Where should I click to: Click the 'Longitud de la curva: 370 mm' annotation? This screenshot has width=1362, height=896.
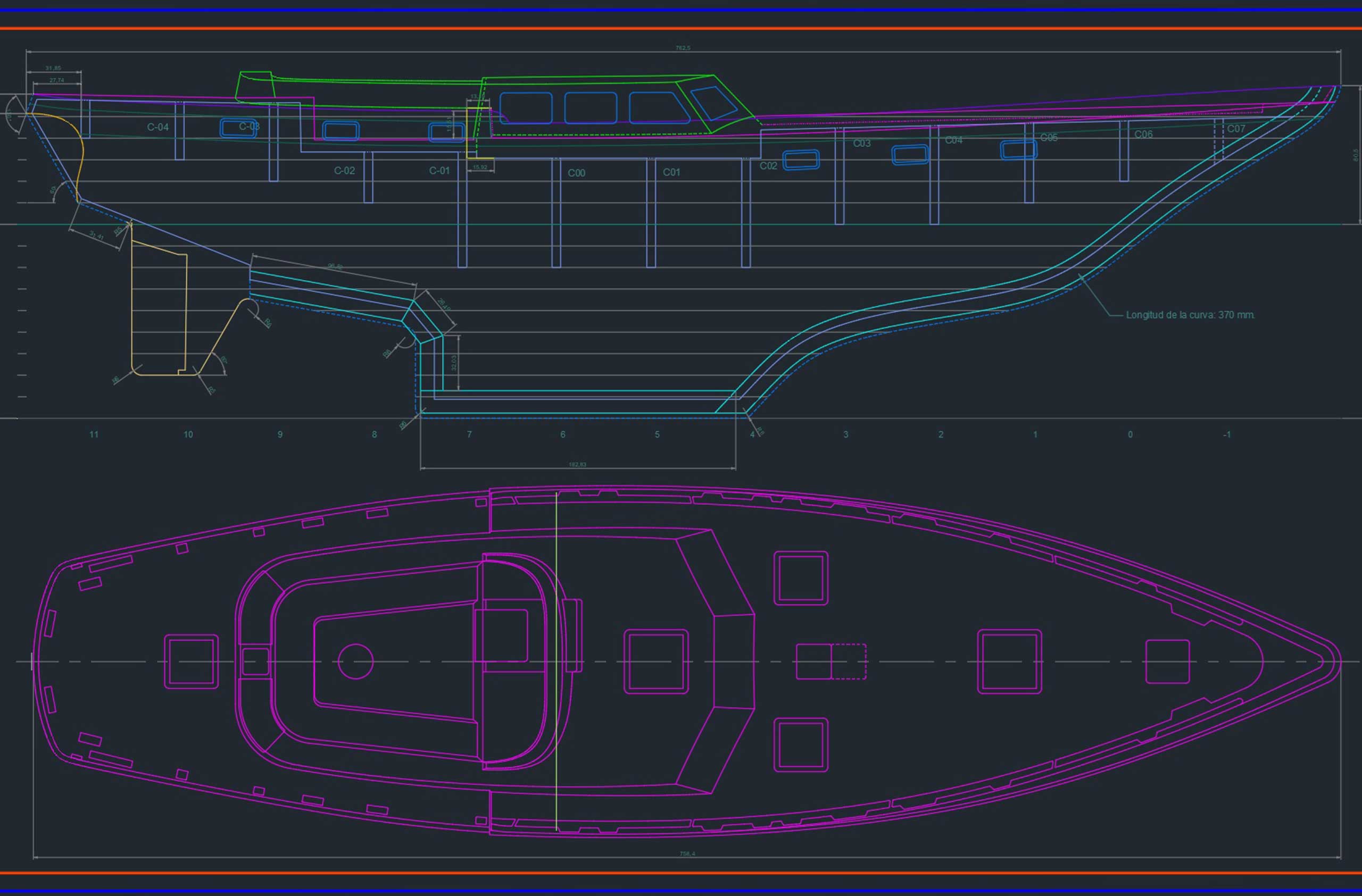(1190, 315)
